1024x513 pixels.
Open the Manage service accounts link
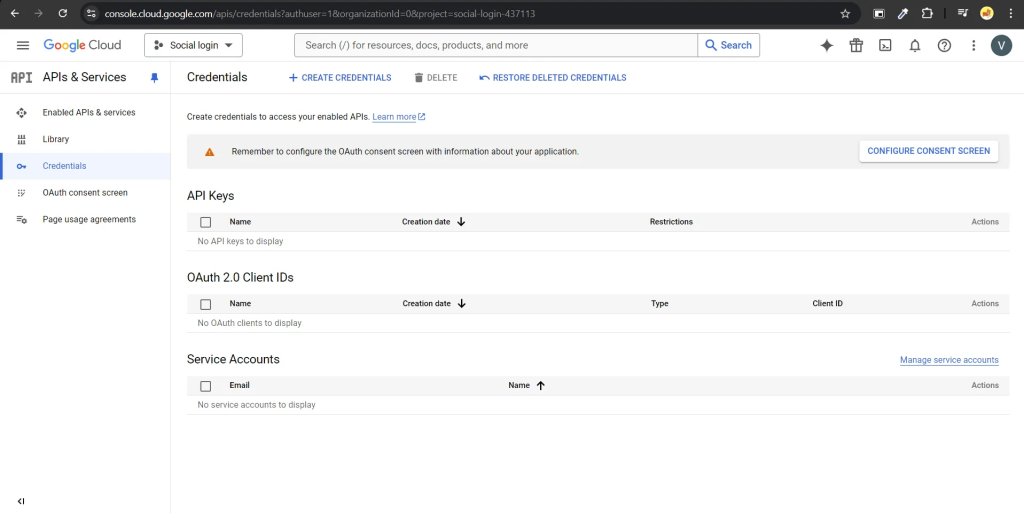pyautogui.click(x=949, y=360)
